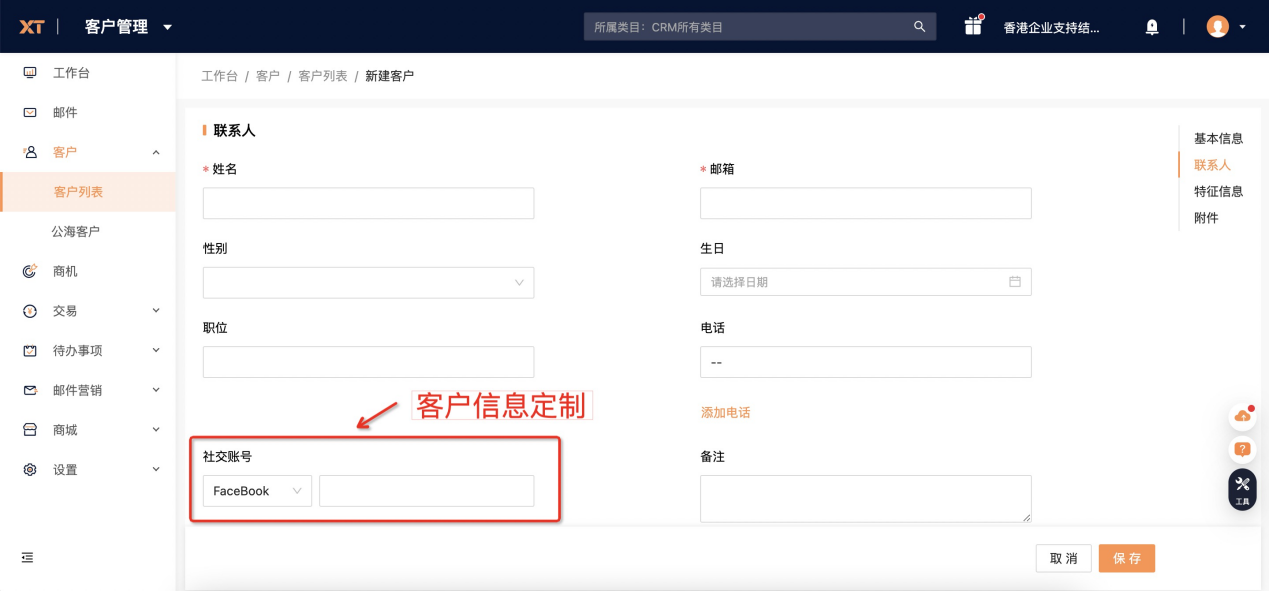Click the collapse sidebar icon at bottom left

(x=27, y=559)
